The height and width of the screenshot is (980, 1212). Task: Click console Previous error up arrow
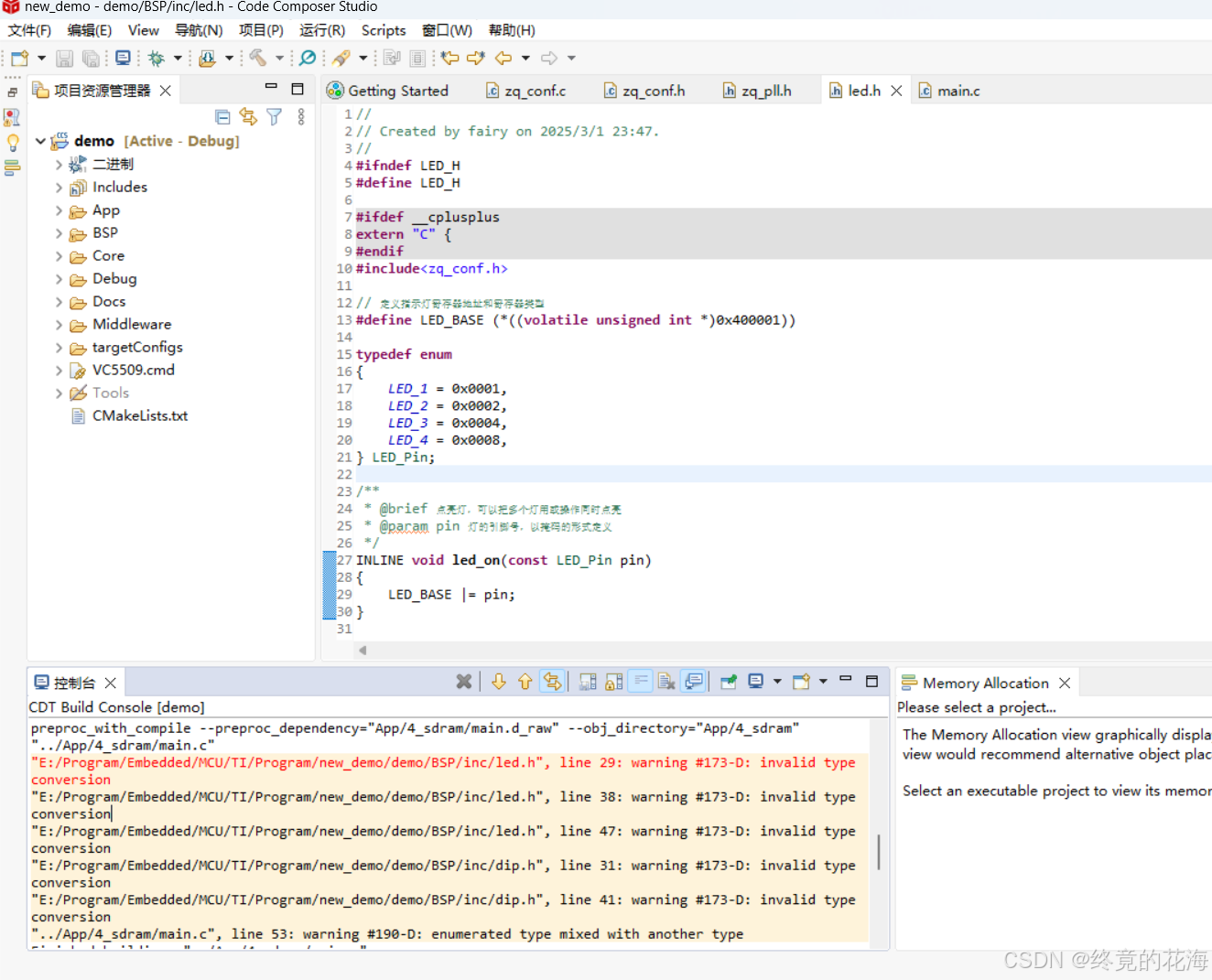pos(525,682)
